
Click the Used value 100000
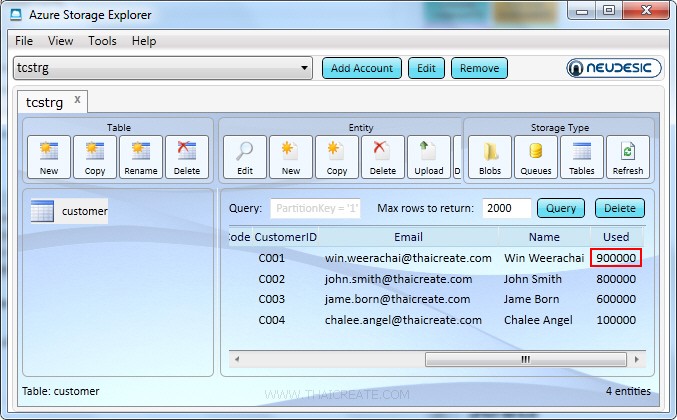616,320
